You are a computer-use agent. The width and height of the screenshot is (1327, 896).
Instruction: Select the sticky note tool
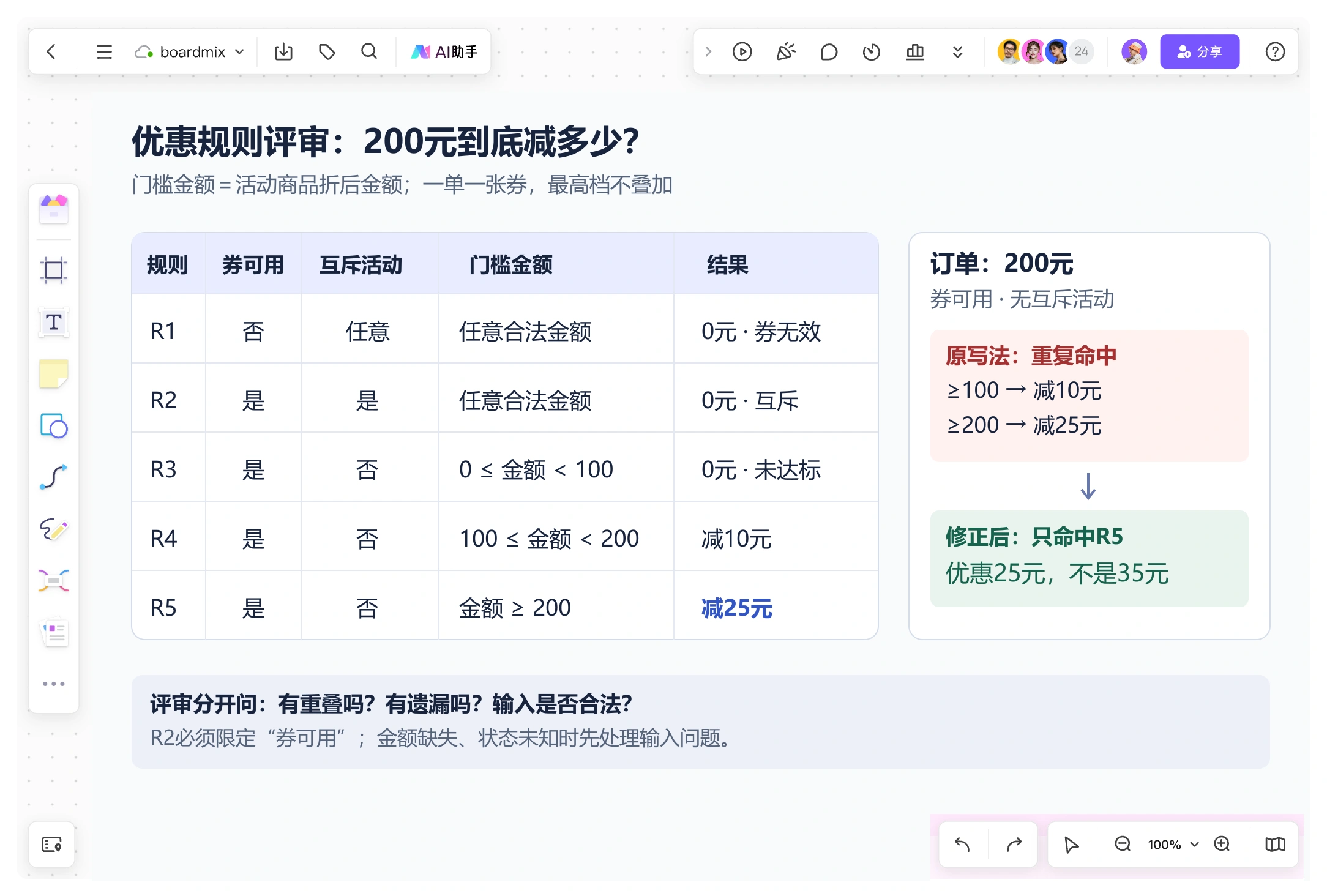point(54,374)
